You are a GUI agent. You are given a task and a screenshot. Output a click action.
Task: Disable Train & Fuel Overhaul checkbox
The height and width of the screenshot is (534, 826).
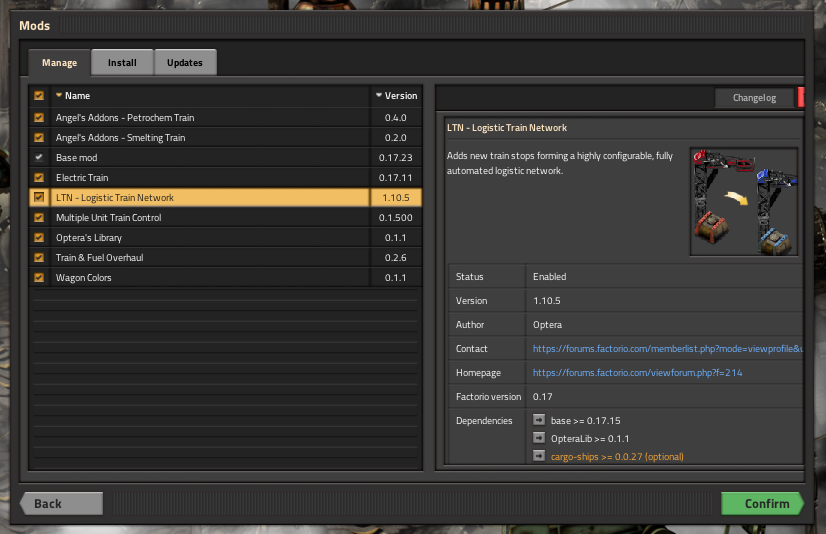39,258
